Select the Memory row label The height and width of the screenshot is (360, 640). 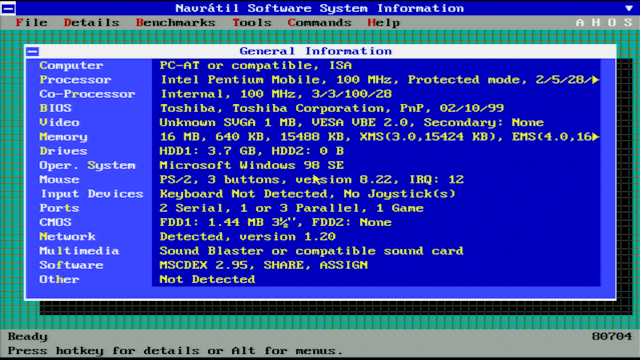coord(63,137)
